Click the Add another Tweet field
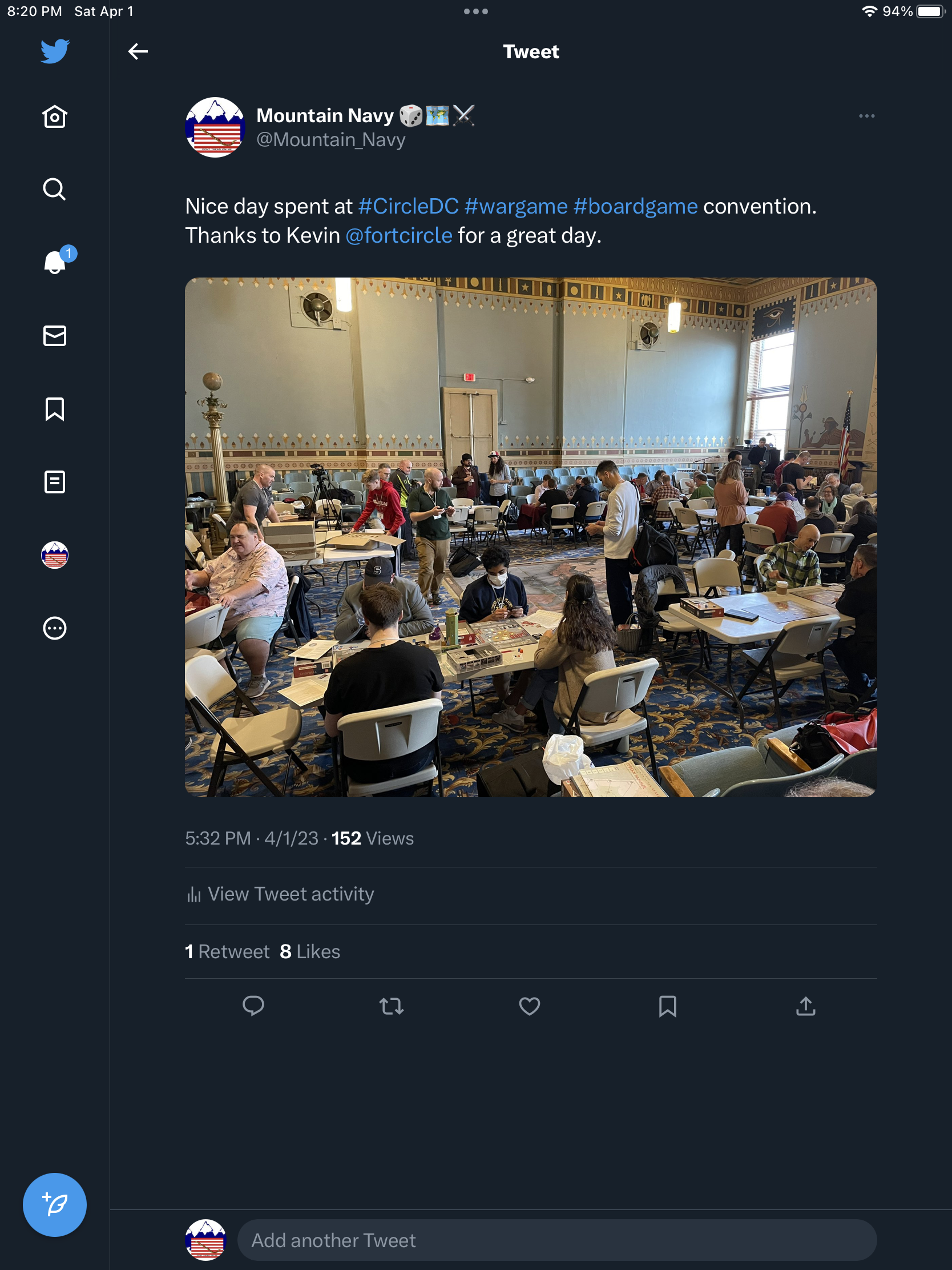 pos(556,1240)
